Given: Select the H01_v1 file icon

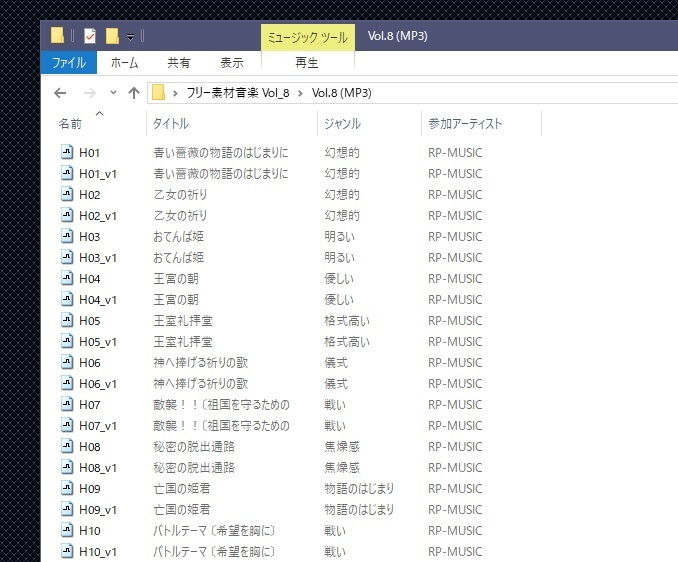Looking at the screenshot, I should 67,173.
